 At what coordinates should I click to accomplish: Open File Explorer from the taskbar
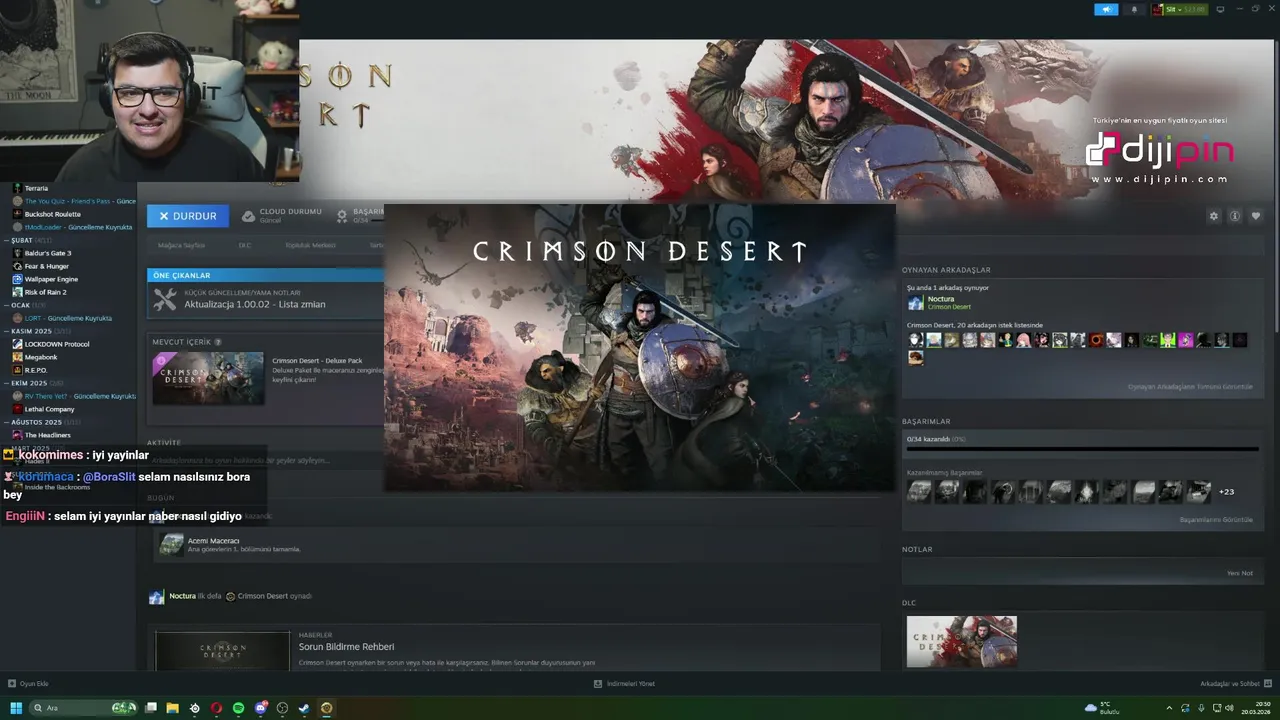coord(172,708)
